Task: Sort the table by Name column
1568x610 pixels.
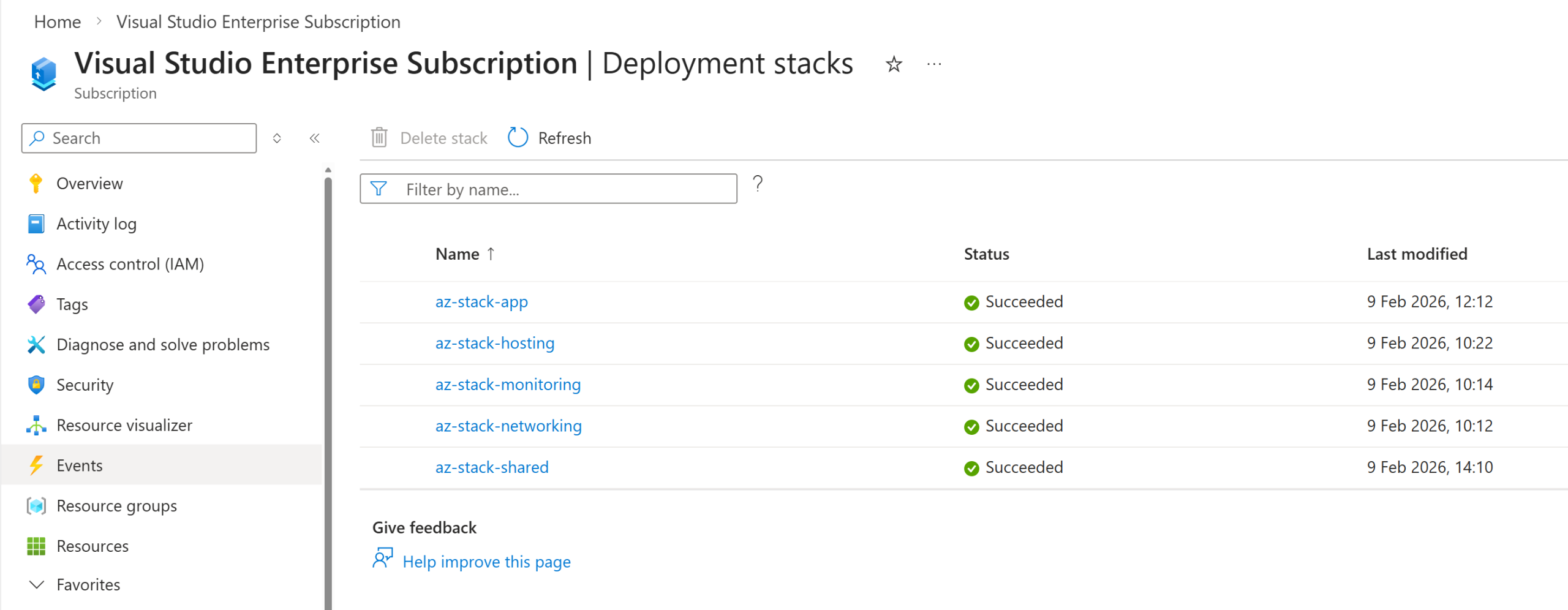Action: click(458, 254)
